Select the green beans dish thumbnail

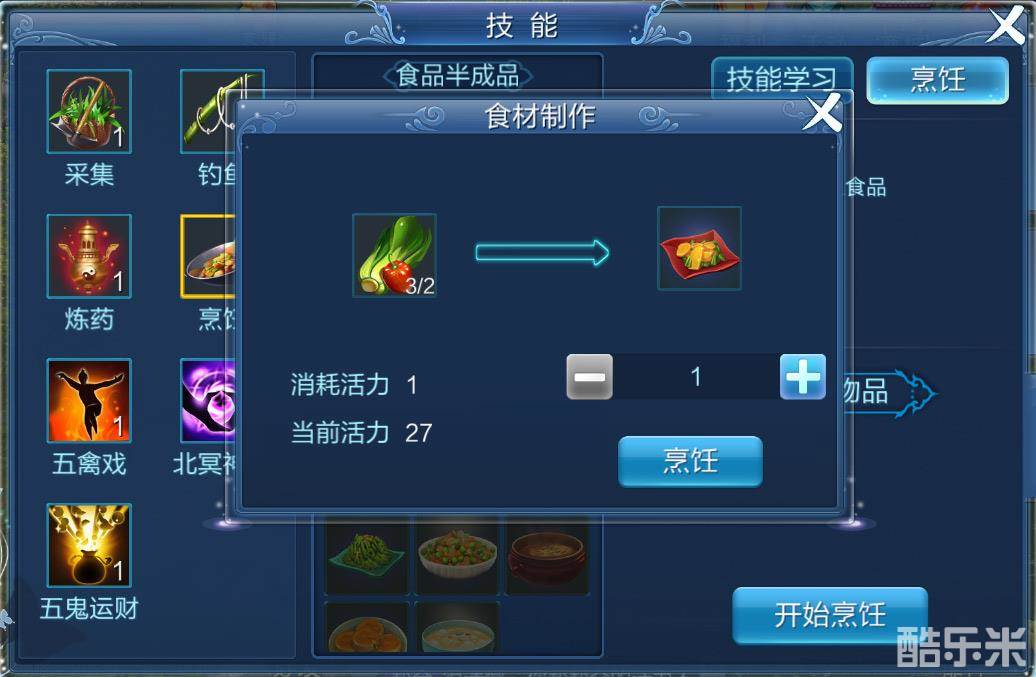click(x=367, y=557)
